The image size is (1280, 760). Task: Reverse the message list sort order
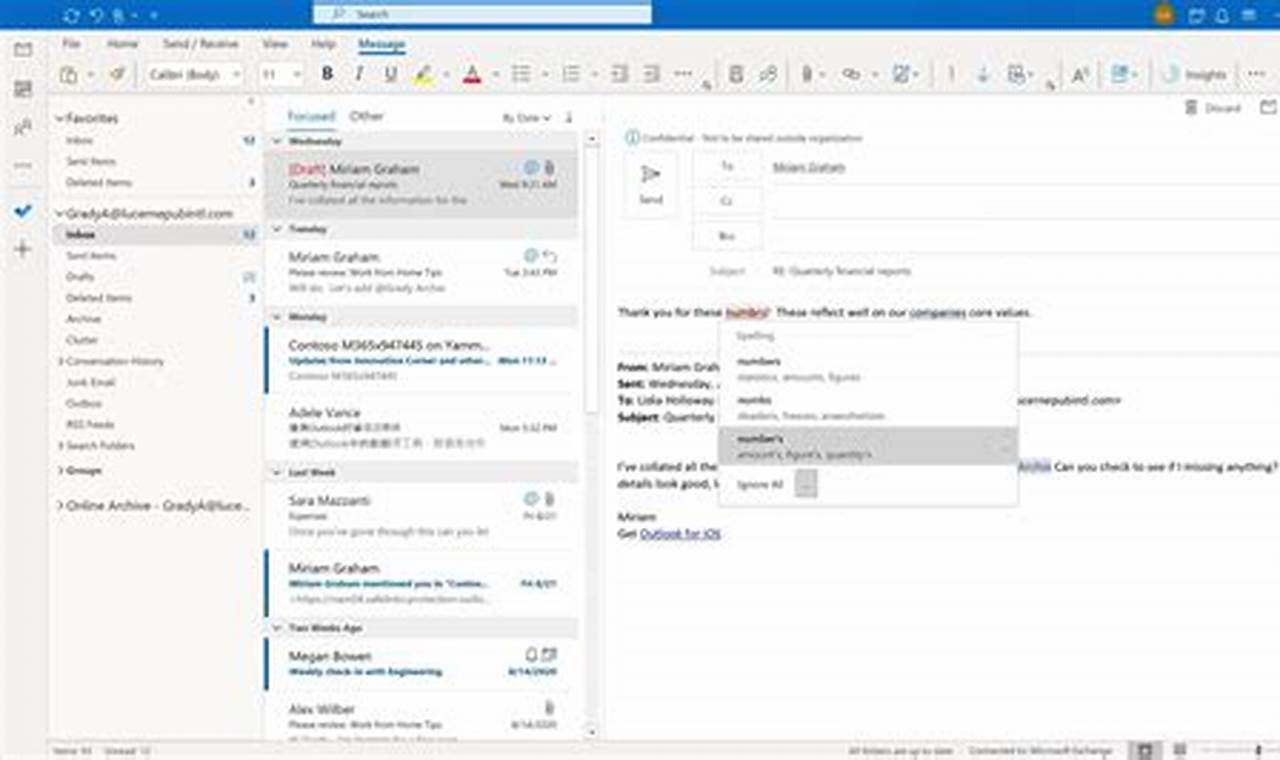coord(569,118)
